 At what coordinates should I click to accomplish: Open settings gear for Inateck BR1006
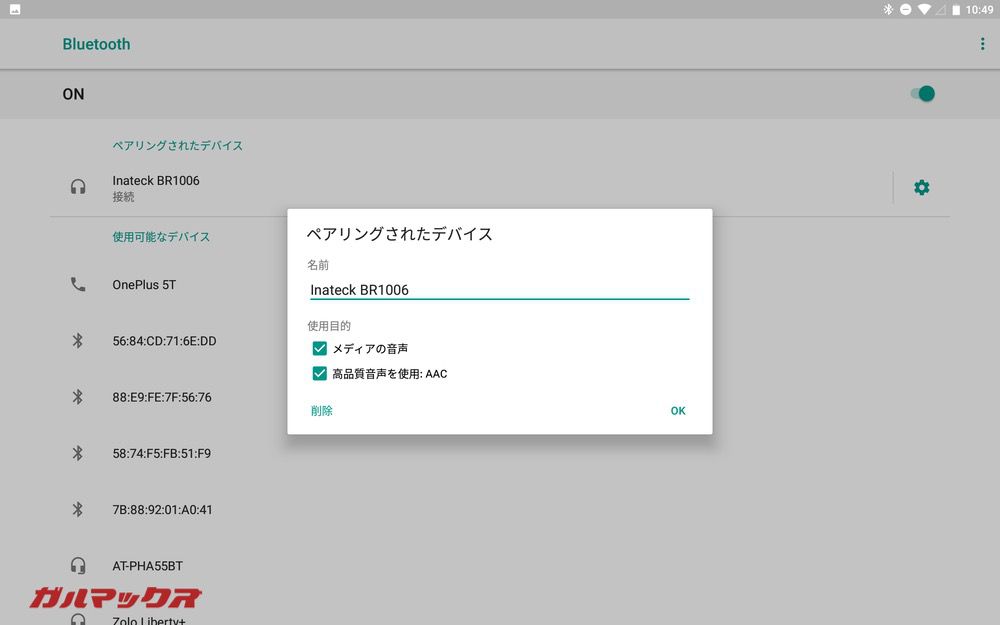(921, 187)
